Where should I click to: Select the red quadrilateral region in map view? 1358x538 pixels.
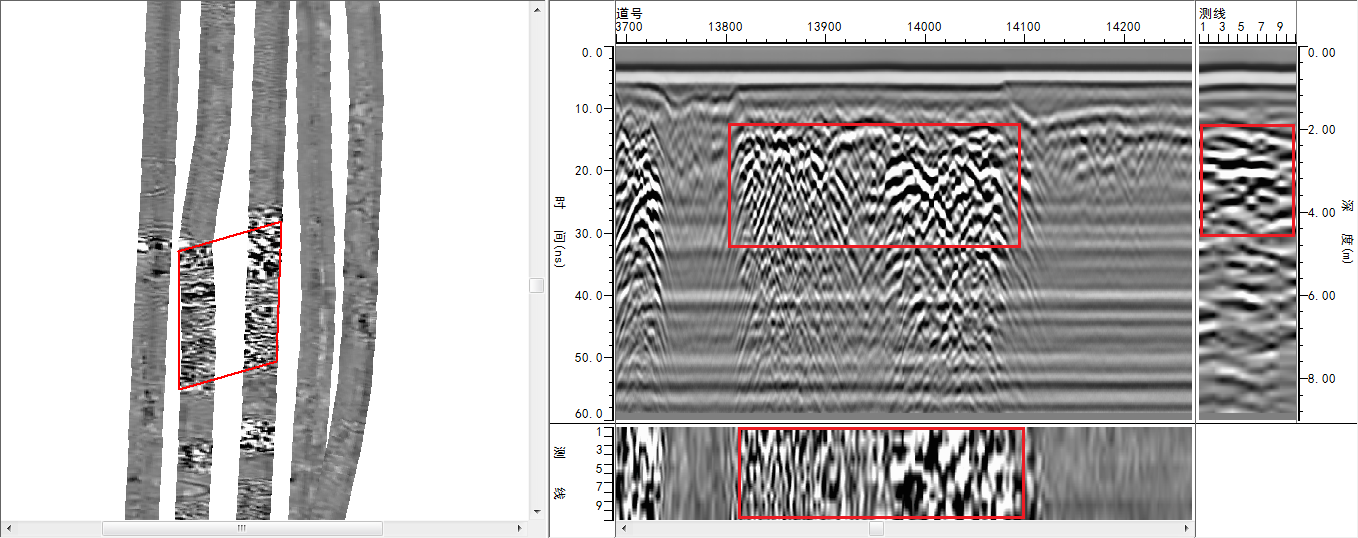coord(229,306)
